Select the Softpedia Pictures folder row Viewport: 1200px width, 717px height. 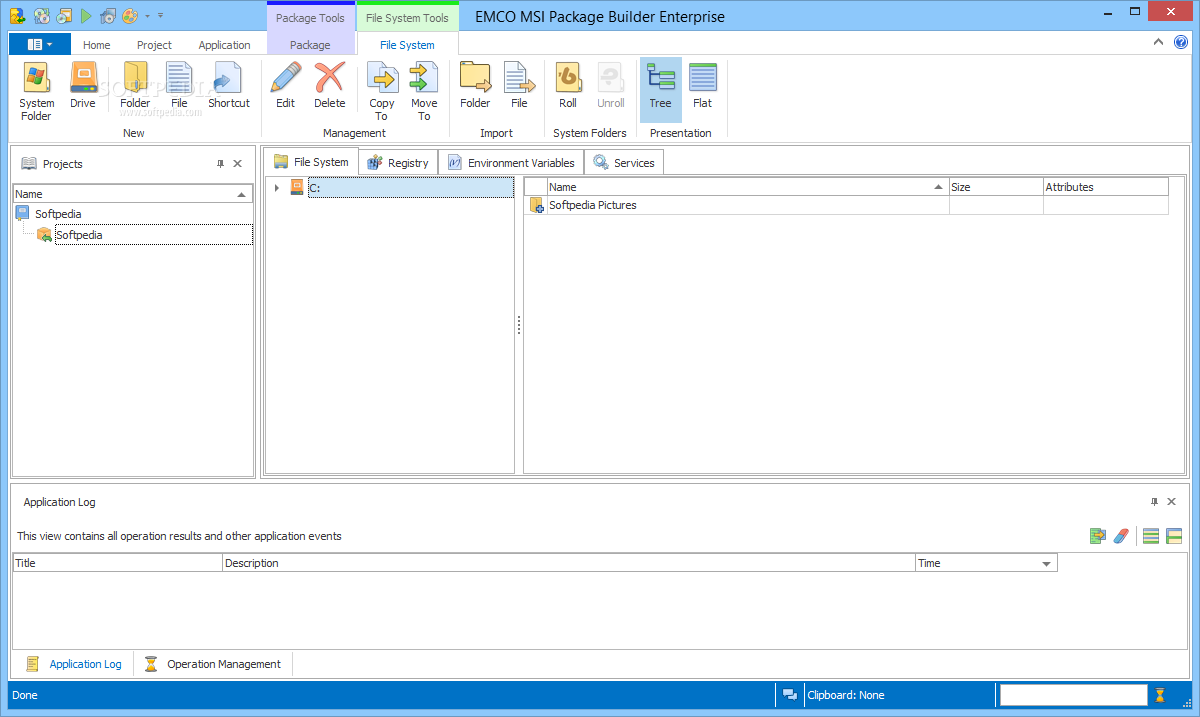[846, 205]
